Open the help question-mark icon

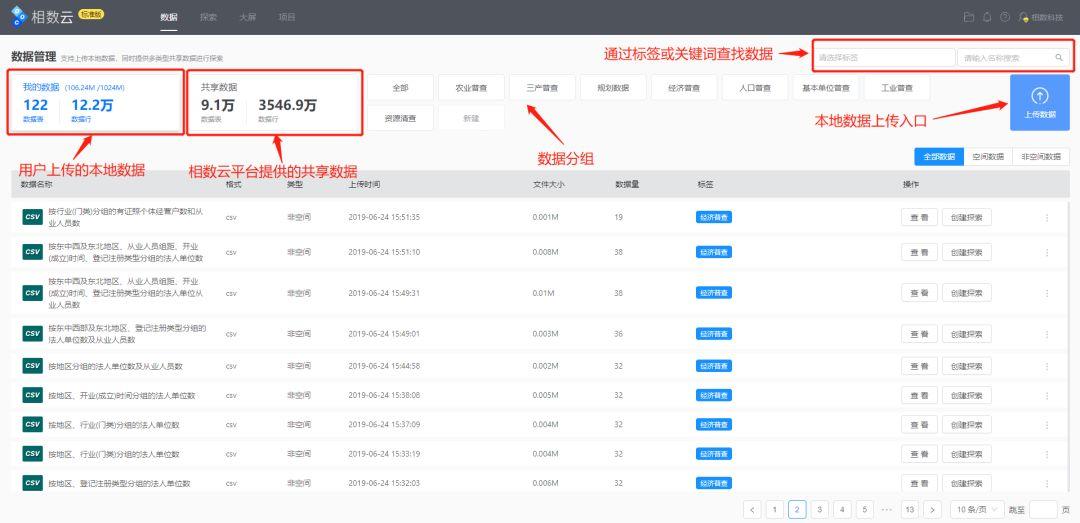(x=1005, y=17)
